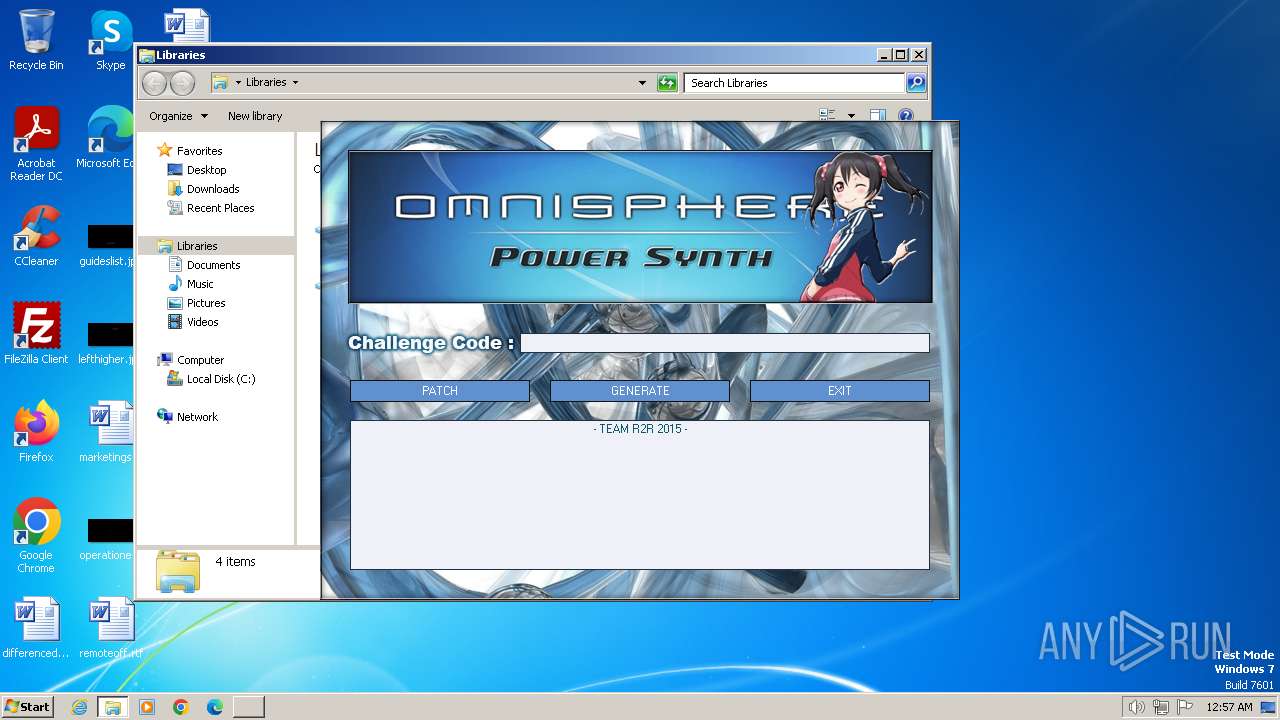Click the Search Libraries box
The image size is (1280, 720).
795,83
